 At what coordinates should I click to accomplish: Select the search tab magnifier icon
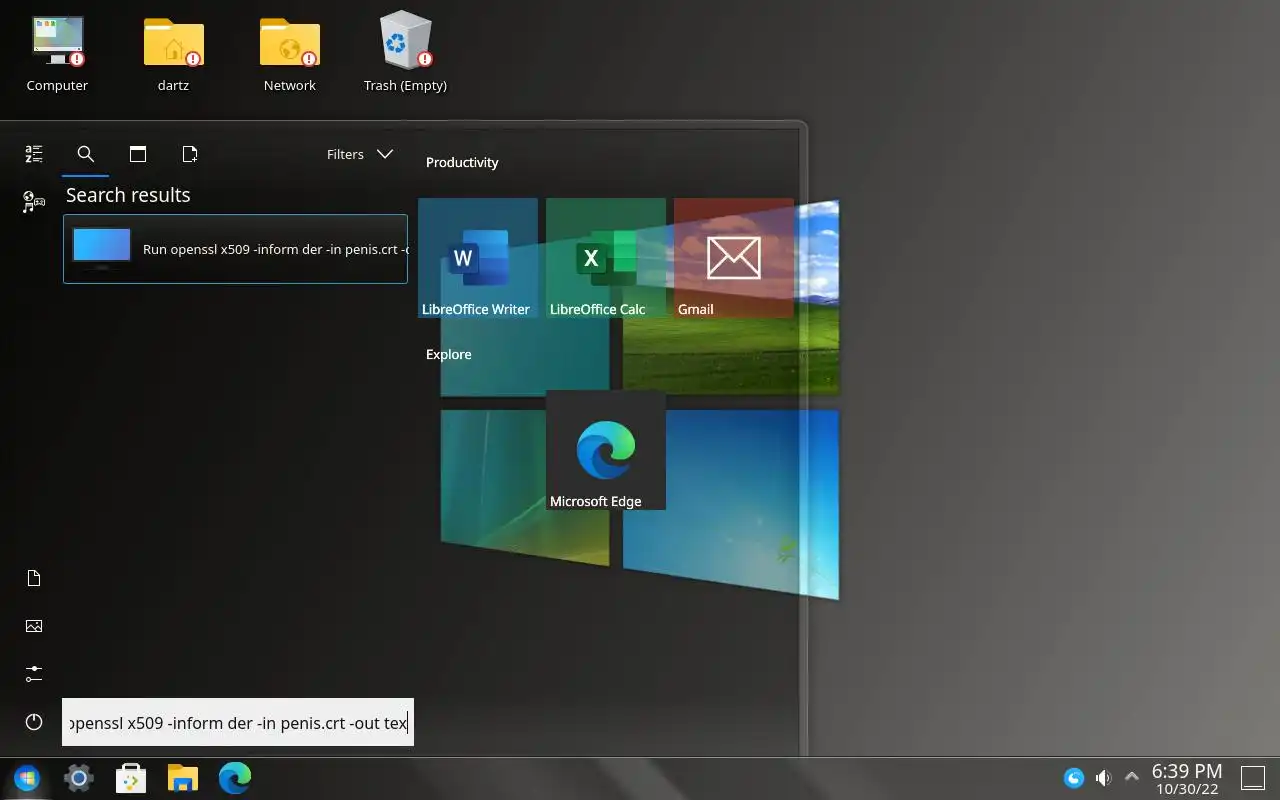pos(86,154)
